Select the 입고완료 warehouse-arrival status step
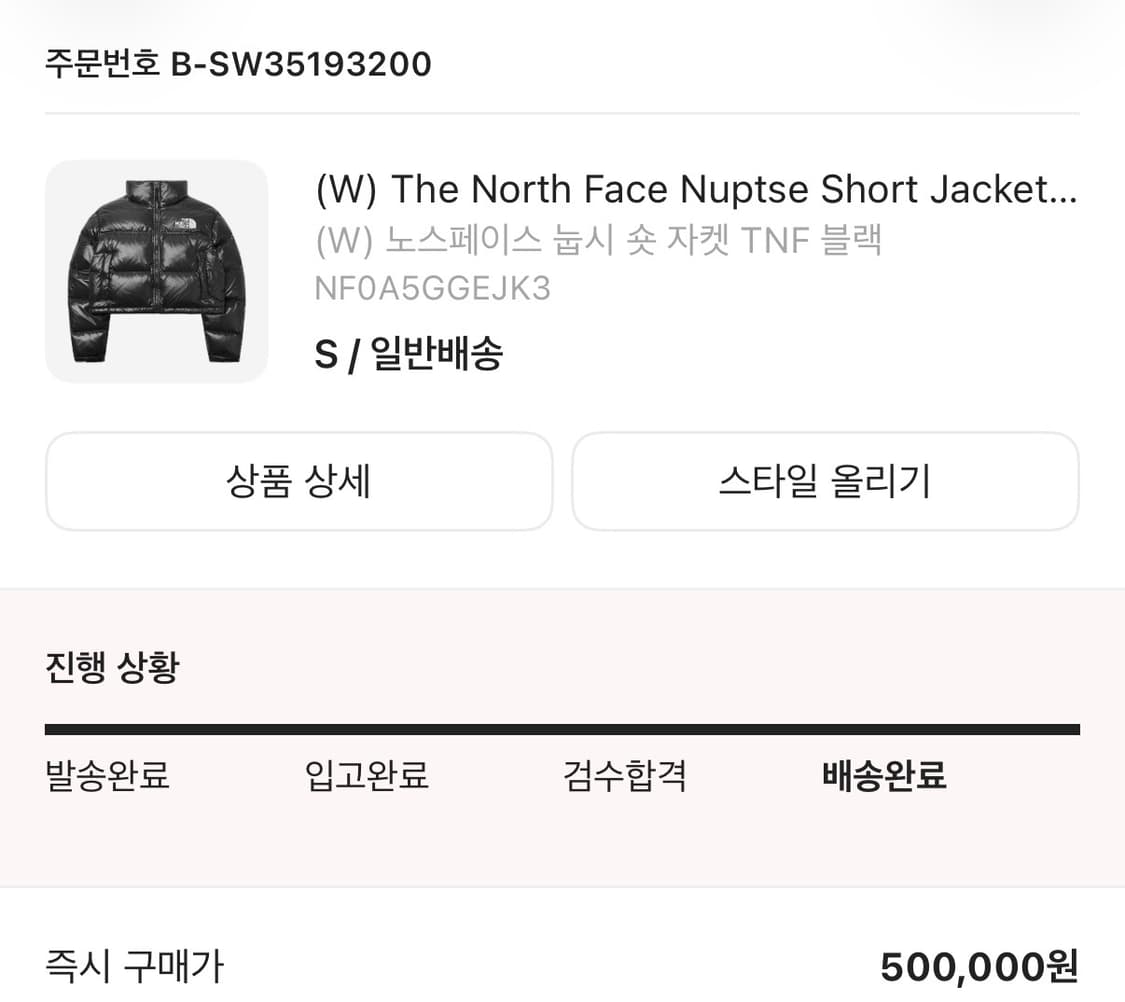 (366, 775)
